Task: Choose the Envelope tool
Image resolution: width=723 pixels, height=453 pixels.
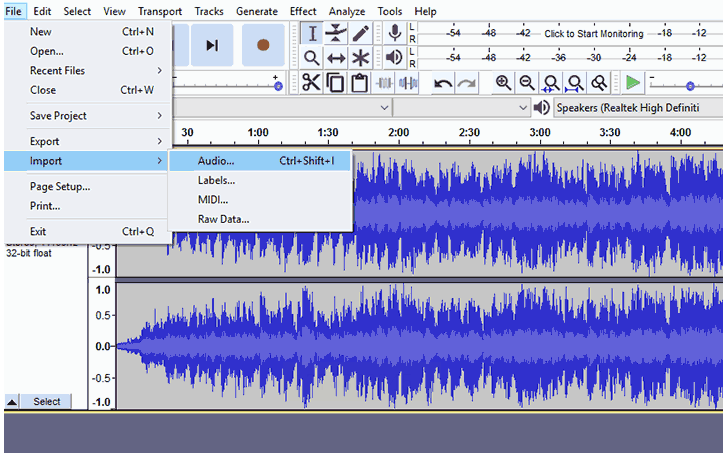Action: [337, 34]
